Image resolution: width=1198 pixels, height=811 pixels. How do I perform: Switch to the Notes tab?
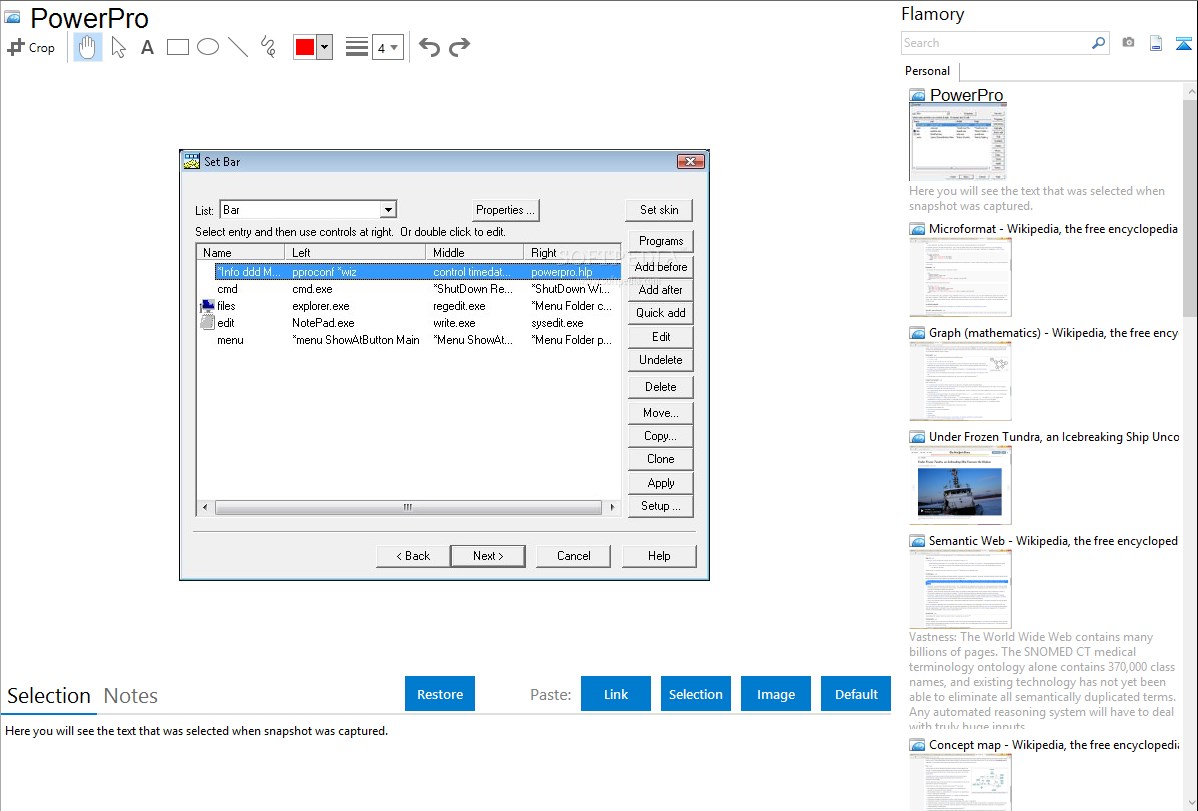coord(131,696)
